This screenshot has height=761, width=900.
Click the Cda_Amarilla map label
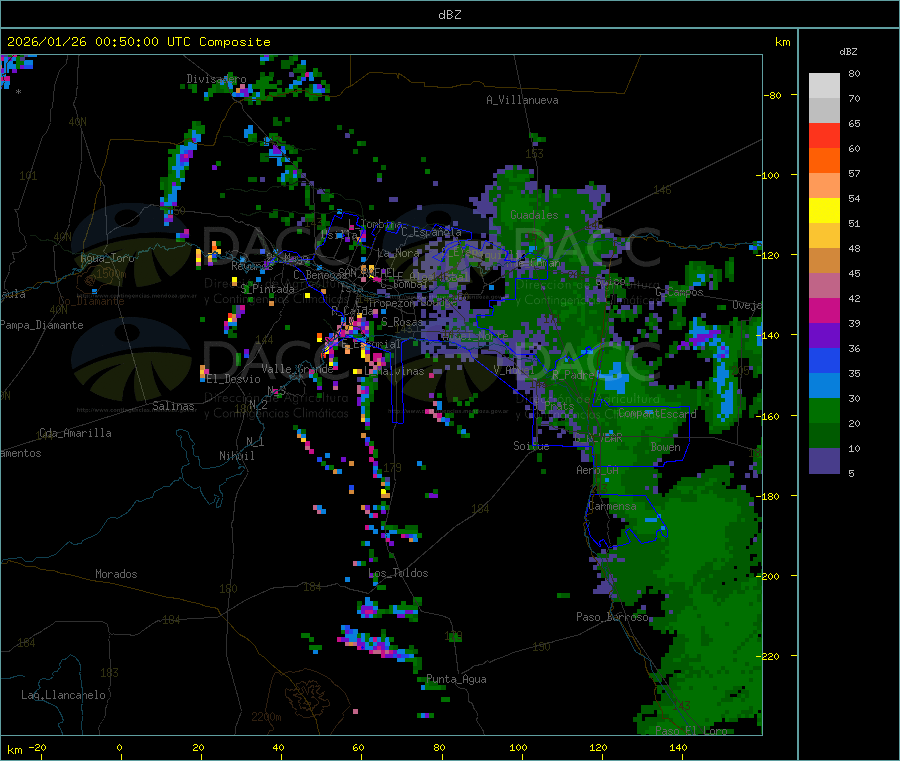(x=75, y=433)
